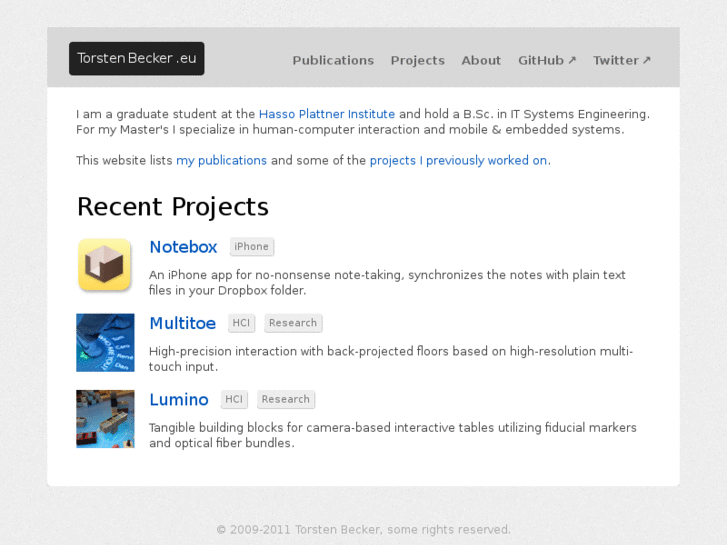Select the HCI tag beside Lumino

pos(234,400)
